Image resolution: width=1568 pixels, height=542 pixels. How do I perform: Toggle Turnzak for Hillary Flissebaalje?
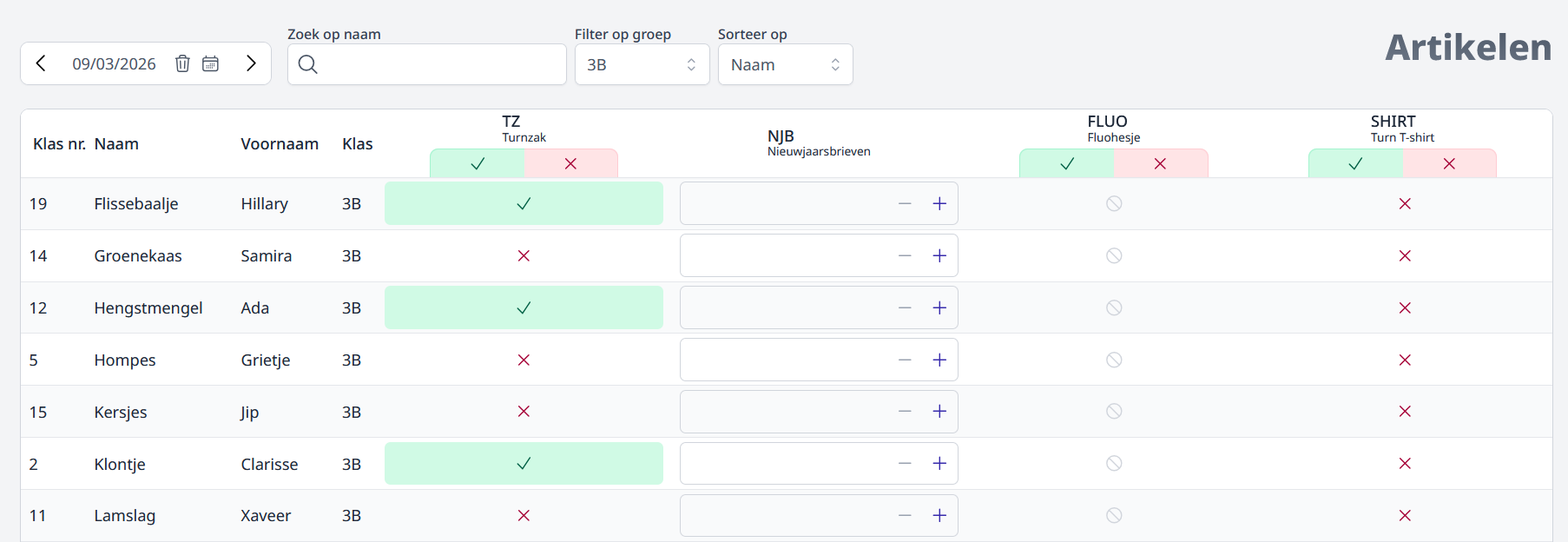coord(524,203)
